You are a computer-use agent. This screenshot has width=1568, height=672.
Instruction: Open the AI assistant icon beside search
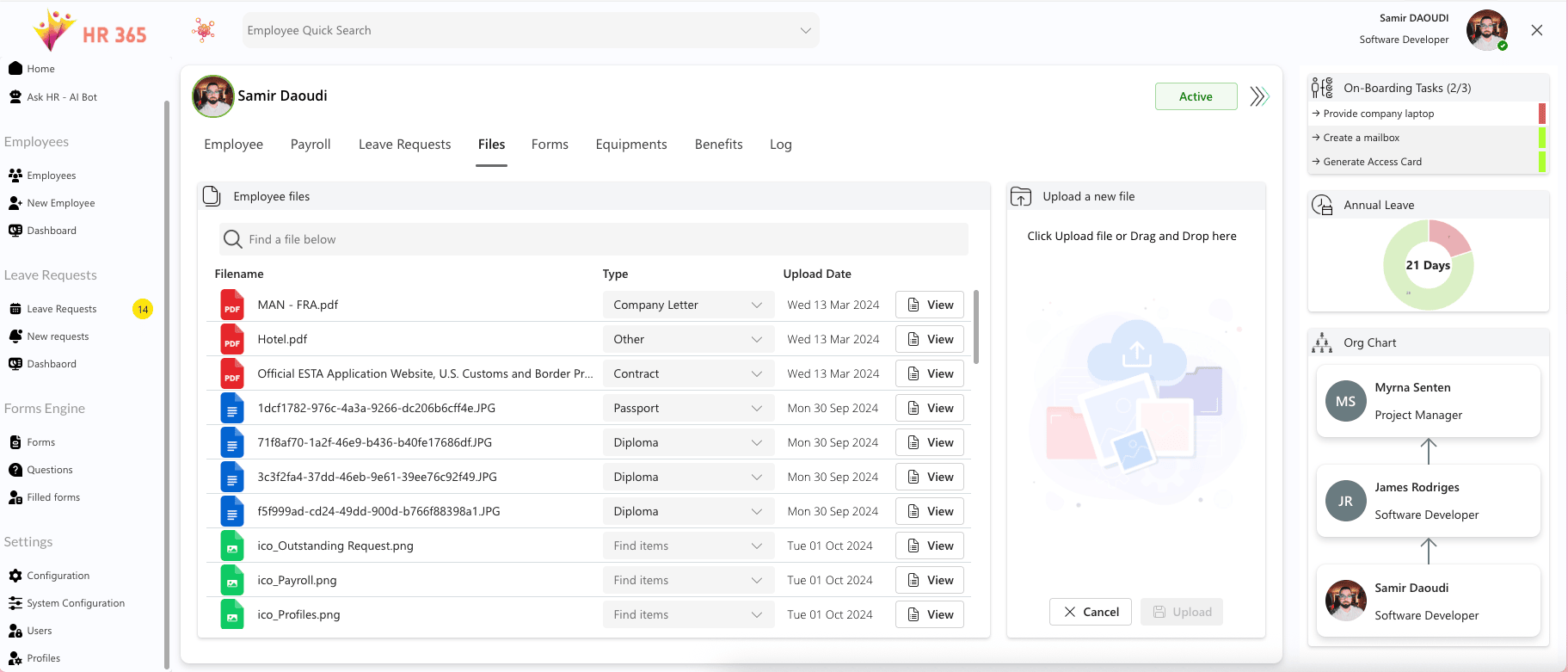tap(204, 30)
